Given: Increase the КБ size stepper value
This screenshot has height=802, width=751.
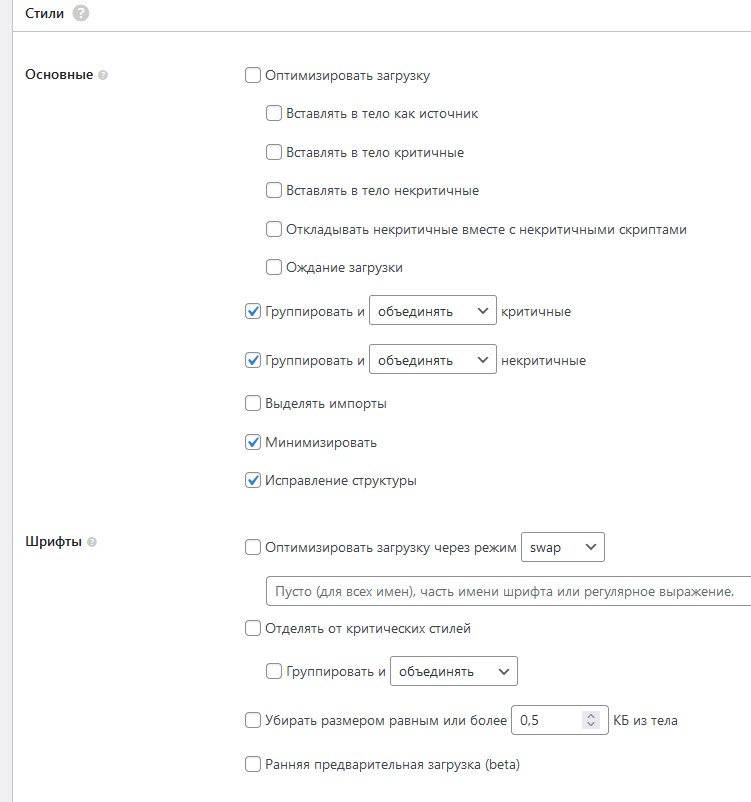Looking at the screenshot, I should 591,715.
